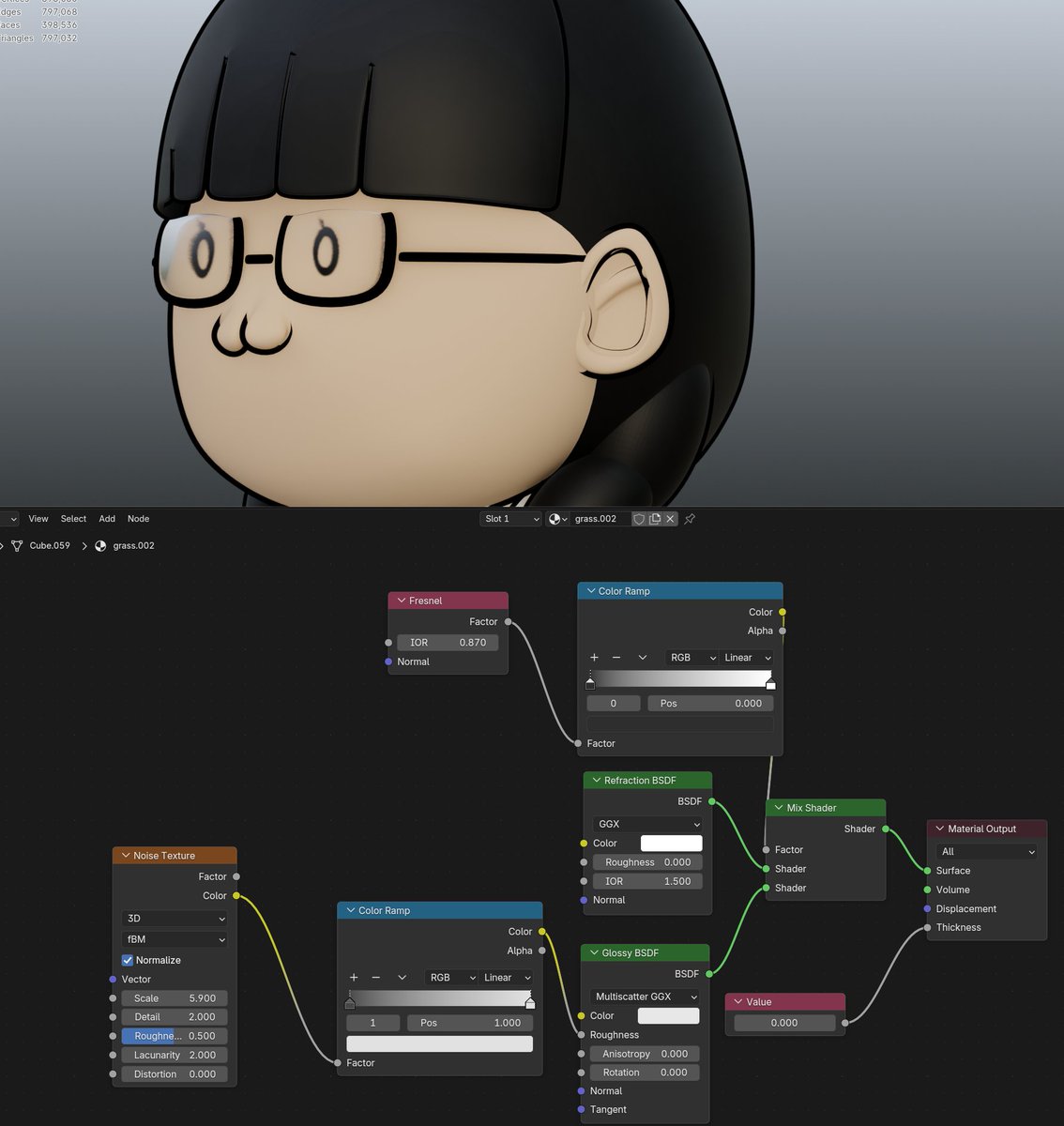The width and height of the screenshot is (1064, 1126).
Task: Click the Fresnel IOR 0.870 field
Action: 448,643
